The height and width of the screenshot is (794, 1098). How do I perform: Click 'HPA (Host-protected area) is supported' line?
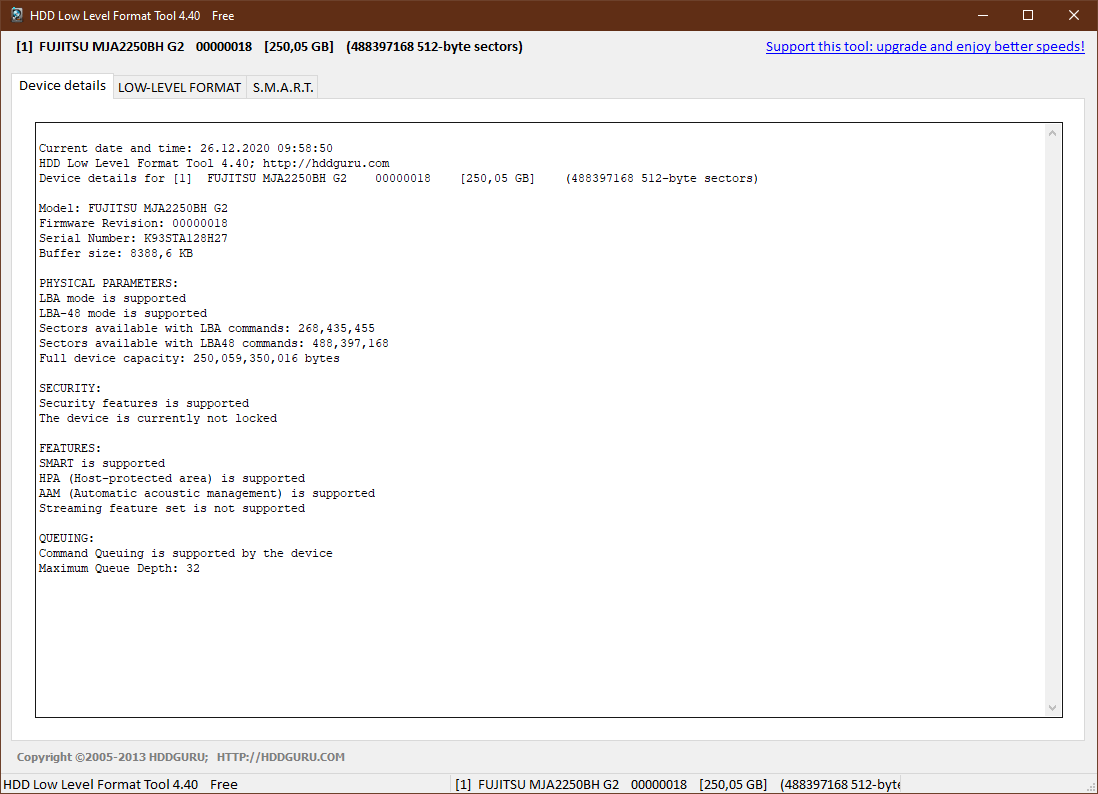pyautogui.click(x=172, y=478)
